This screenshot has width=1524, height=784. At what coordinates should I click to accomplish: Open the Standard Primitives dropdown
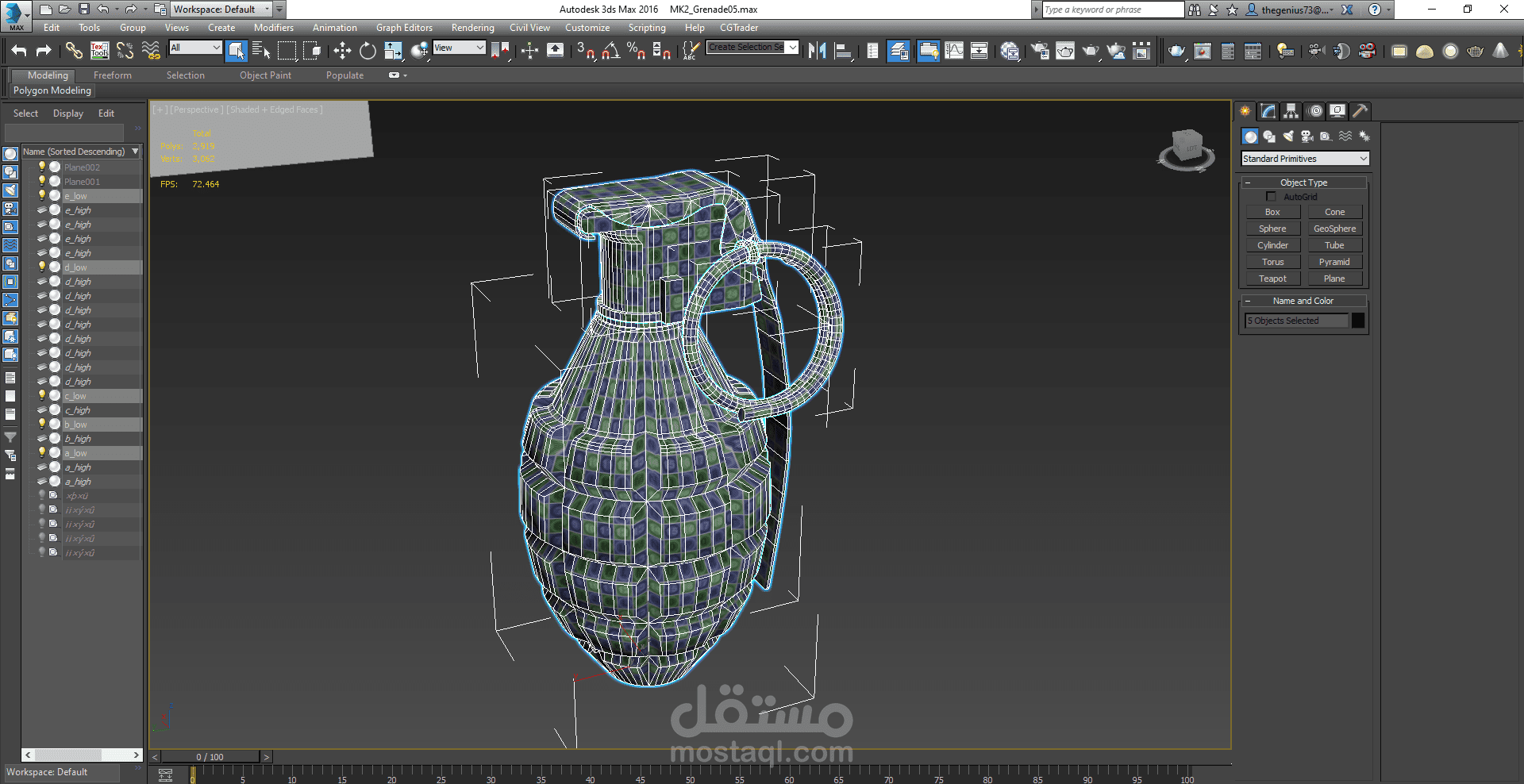(x=1305, y=159)
